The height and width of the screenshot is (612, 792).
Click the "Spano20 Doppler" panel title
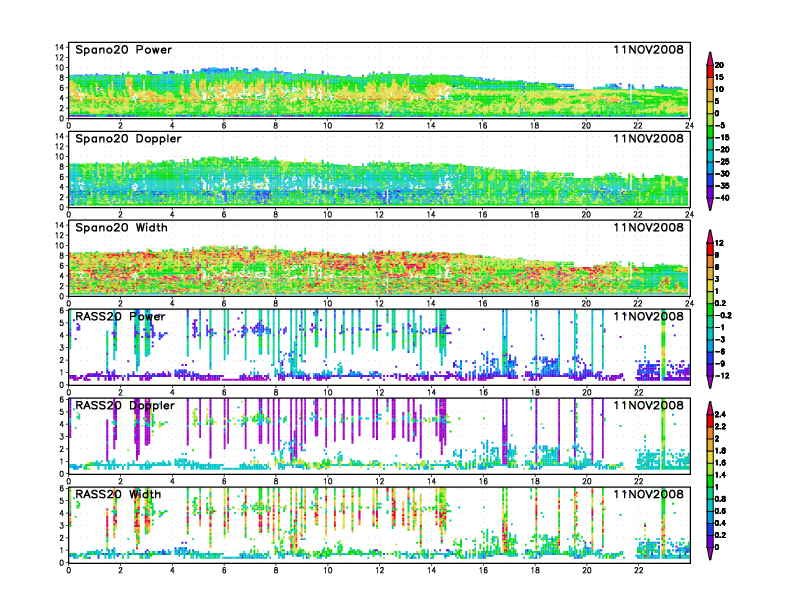pos(128,139)
